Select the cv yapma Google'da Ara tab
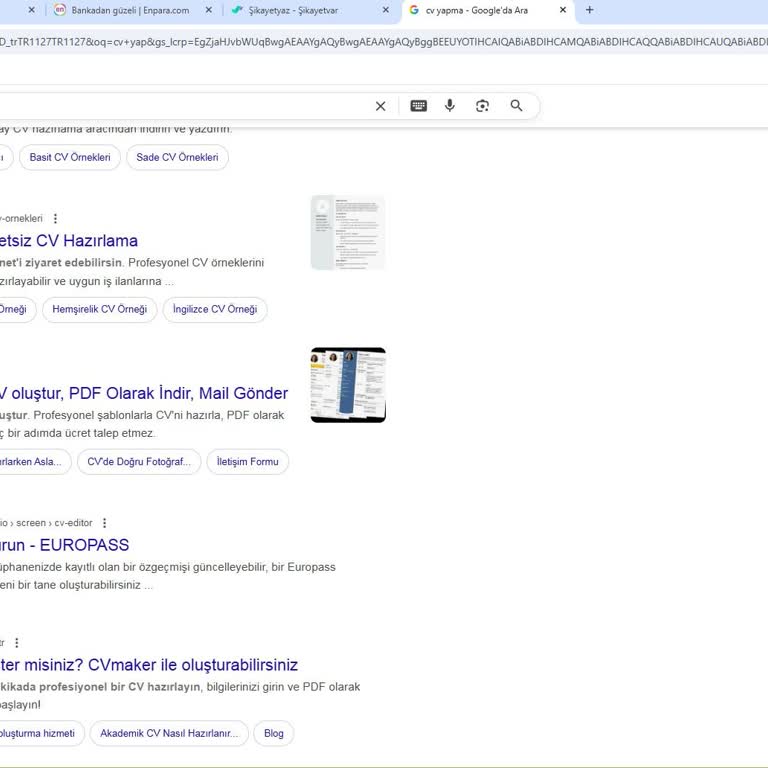 488,10
